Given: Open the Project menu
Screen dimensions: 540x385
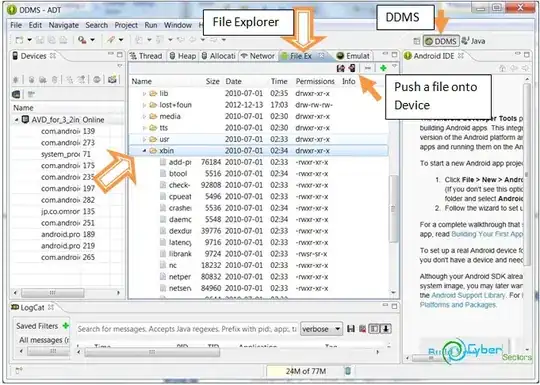Looking at the screenshot, I should pos(126,25).
